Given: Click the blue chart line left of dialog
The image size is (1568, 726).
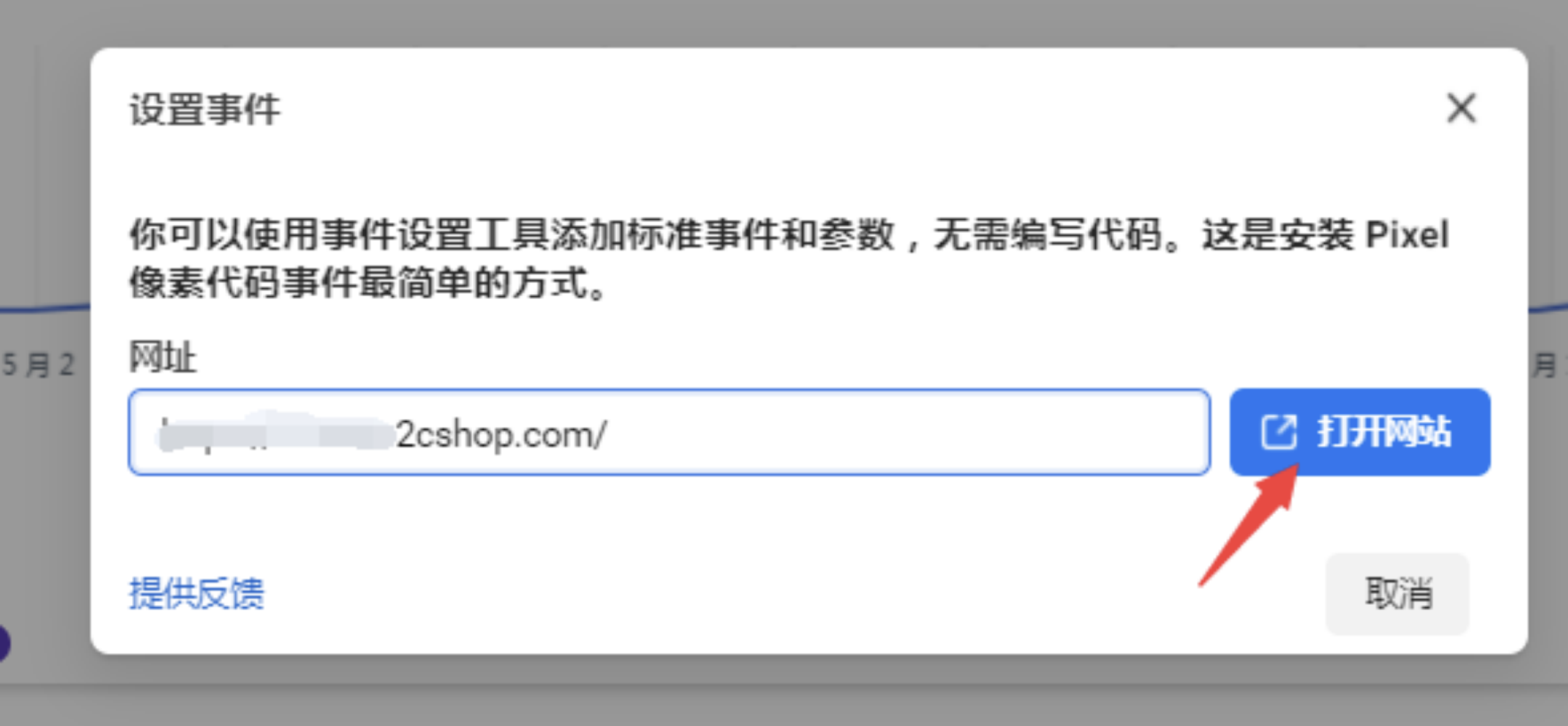Looking at the screenshot, I should pyautogui.click(x=45, y=307).
